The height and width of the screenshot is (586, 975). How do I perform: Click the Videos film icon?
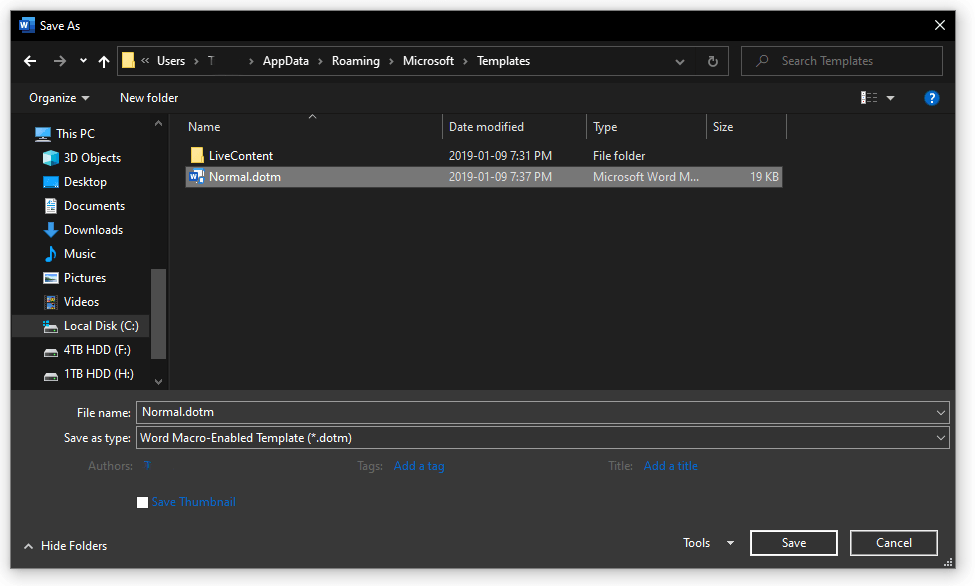point(50,302)
